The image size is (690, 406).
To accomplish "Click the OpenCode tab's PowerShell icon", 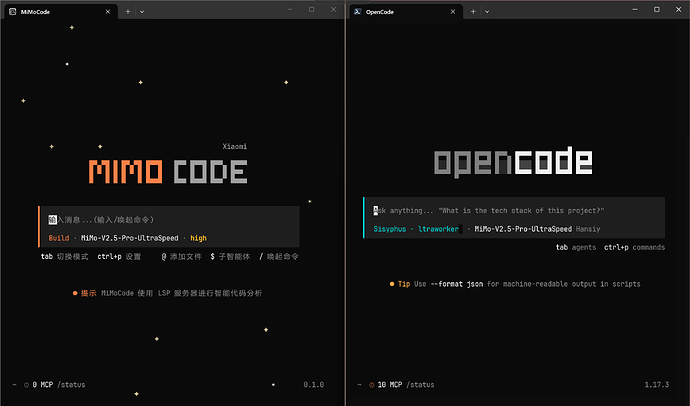I will [358, 12].
